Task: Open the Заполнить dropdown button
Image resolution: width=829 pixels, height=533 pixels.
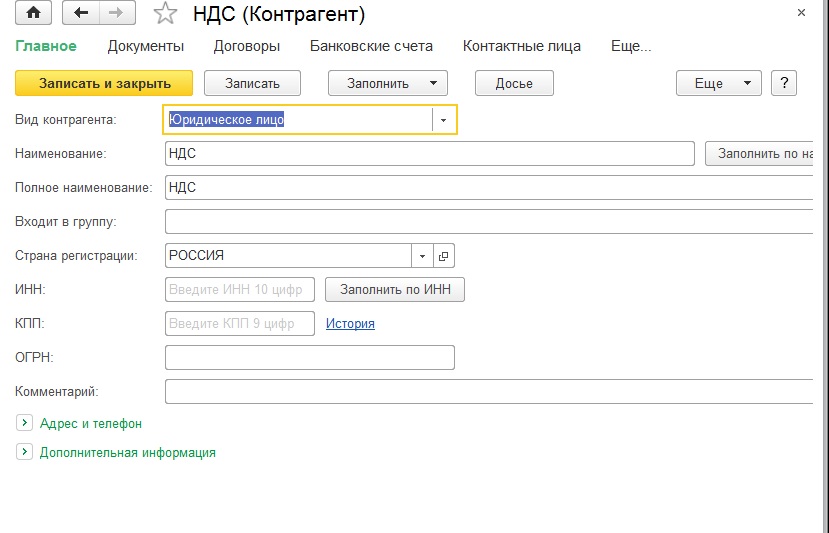Action: point(387,83)
